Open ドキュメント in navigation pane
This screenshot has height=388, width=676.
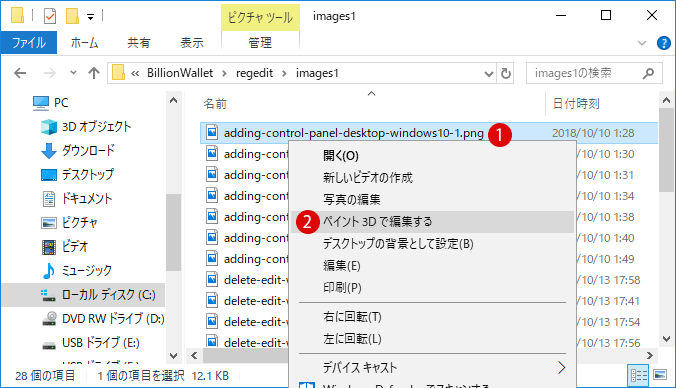[77, 198]
